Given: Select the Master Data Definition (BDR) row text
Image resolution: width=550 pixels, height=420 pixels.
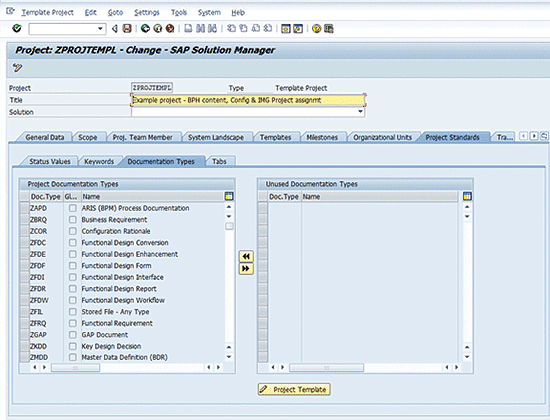Looking at the screenshot, I should pyautogui.click(x=125, y=357).
